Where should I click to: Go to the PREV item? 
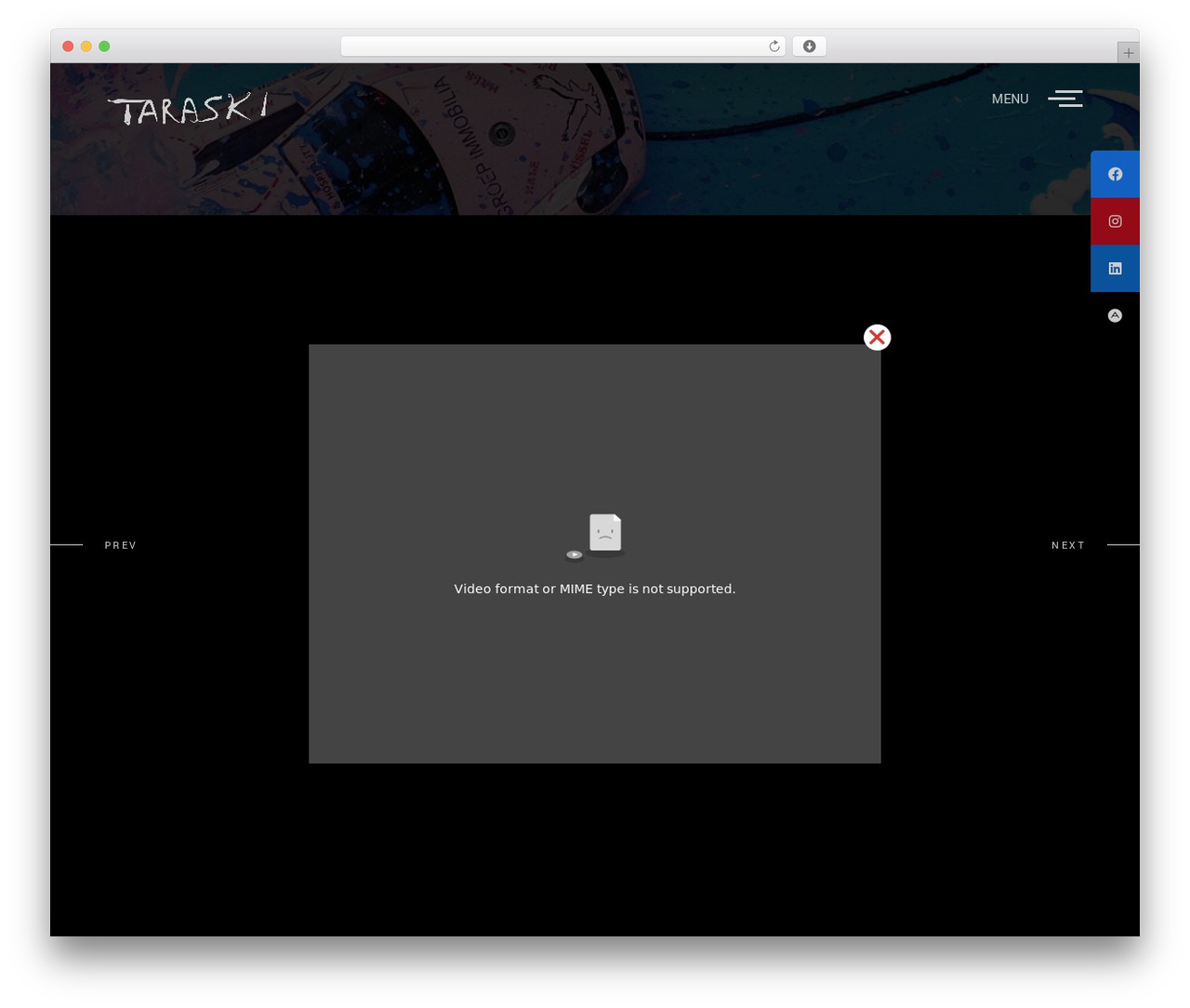tap(121, 545)
